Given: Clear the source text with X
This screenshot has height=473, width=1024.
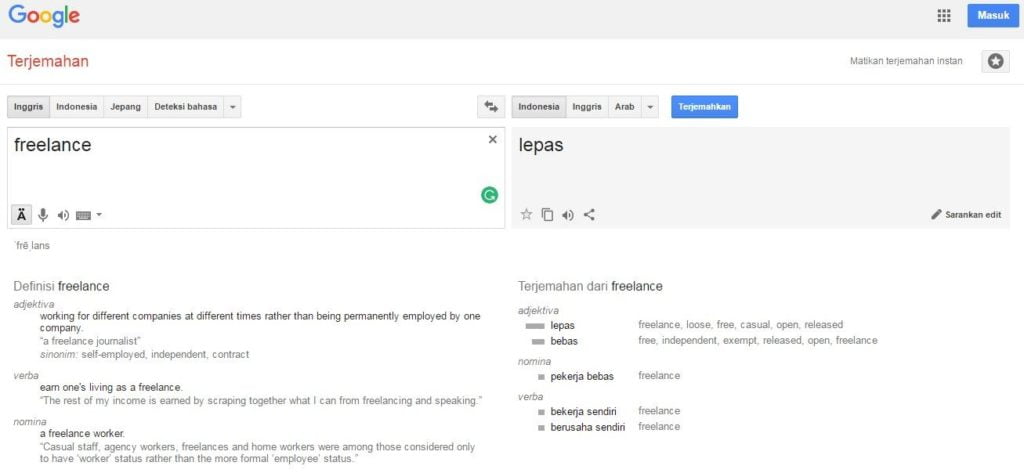Looking at the screenshot, I should tap(492, 139).
